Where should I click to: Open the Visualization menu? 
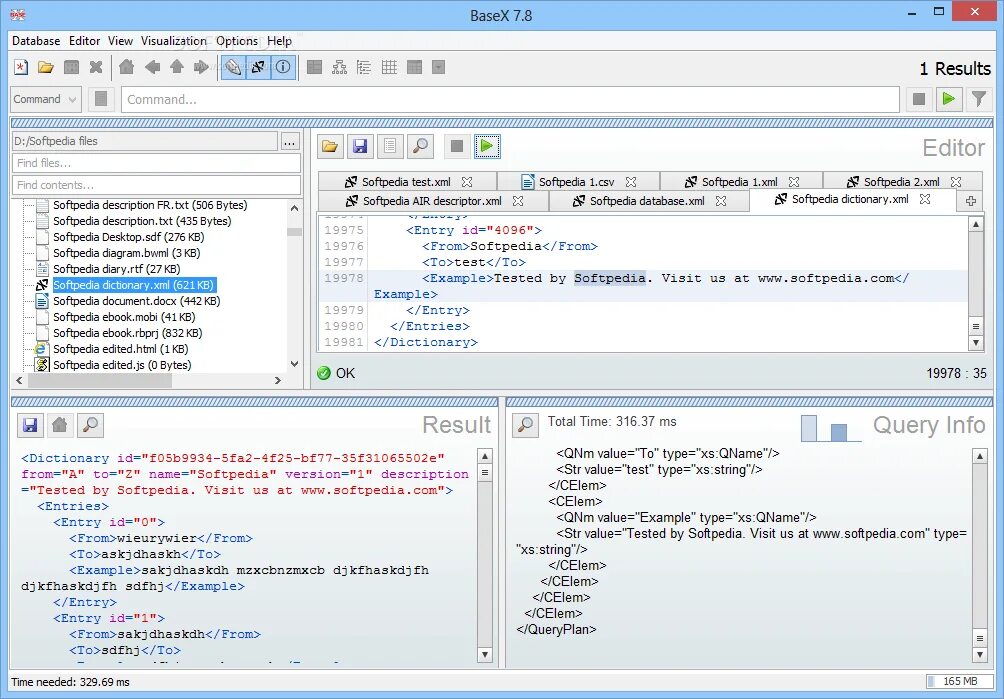click(173, 41)
